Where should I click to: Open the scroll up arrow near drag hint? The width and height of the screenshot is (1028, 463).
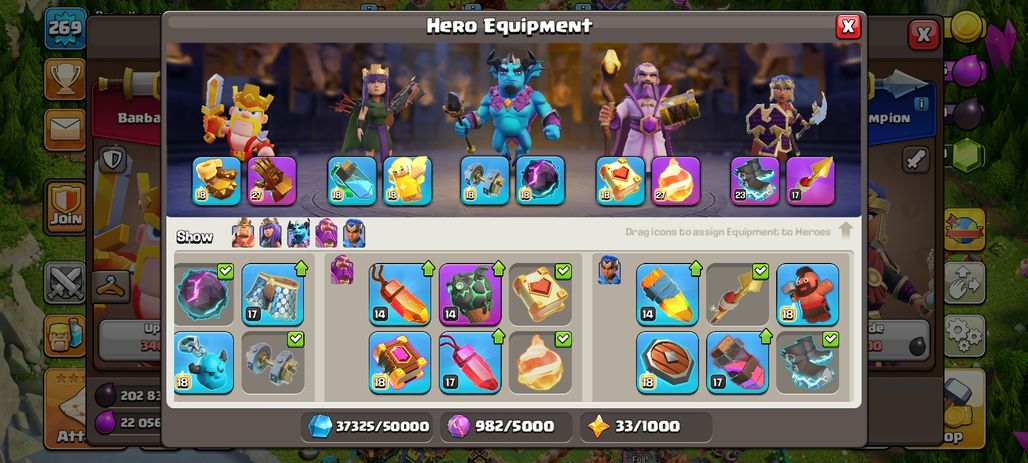pos(846,230)
